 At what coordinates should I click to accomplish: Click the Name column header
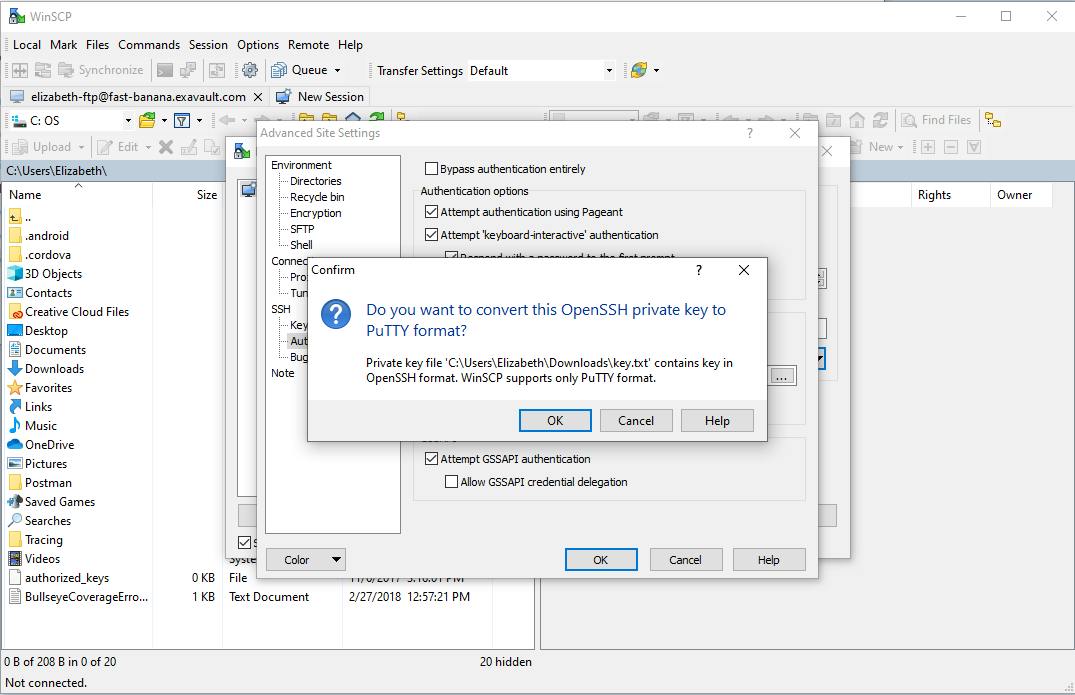(x=77, y=195)
